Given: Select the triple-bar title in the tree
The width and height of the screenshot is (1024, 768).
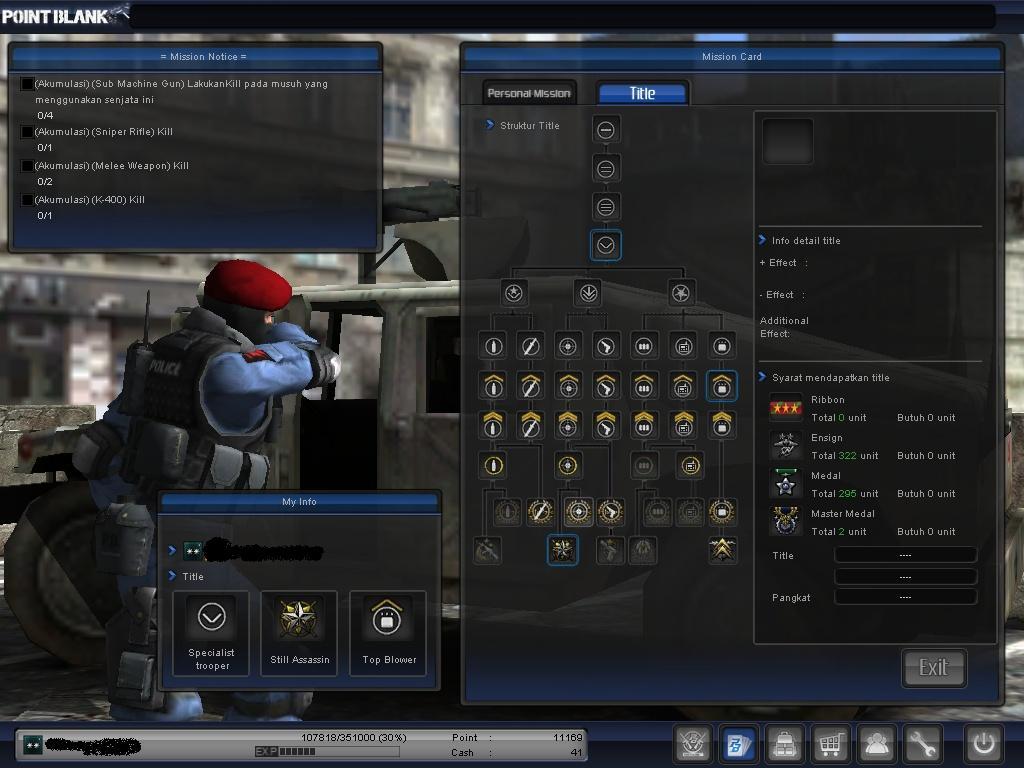Looking at the screenshot, I should click(x=605, y=207).
